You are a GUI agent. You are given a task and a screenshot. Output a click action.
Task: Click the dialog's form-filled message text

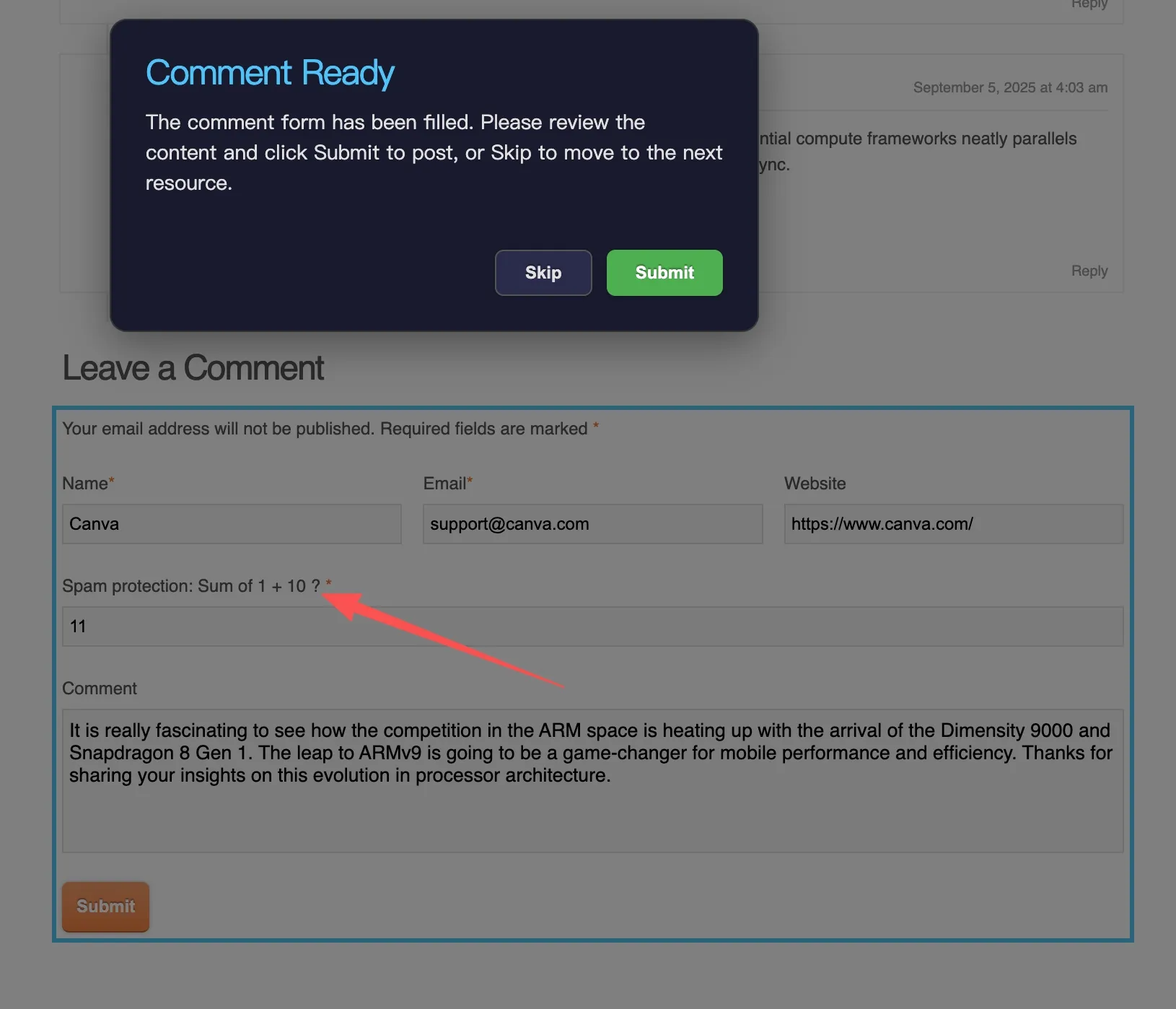pyautogui.click(x=433, y=152)
